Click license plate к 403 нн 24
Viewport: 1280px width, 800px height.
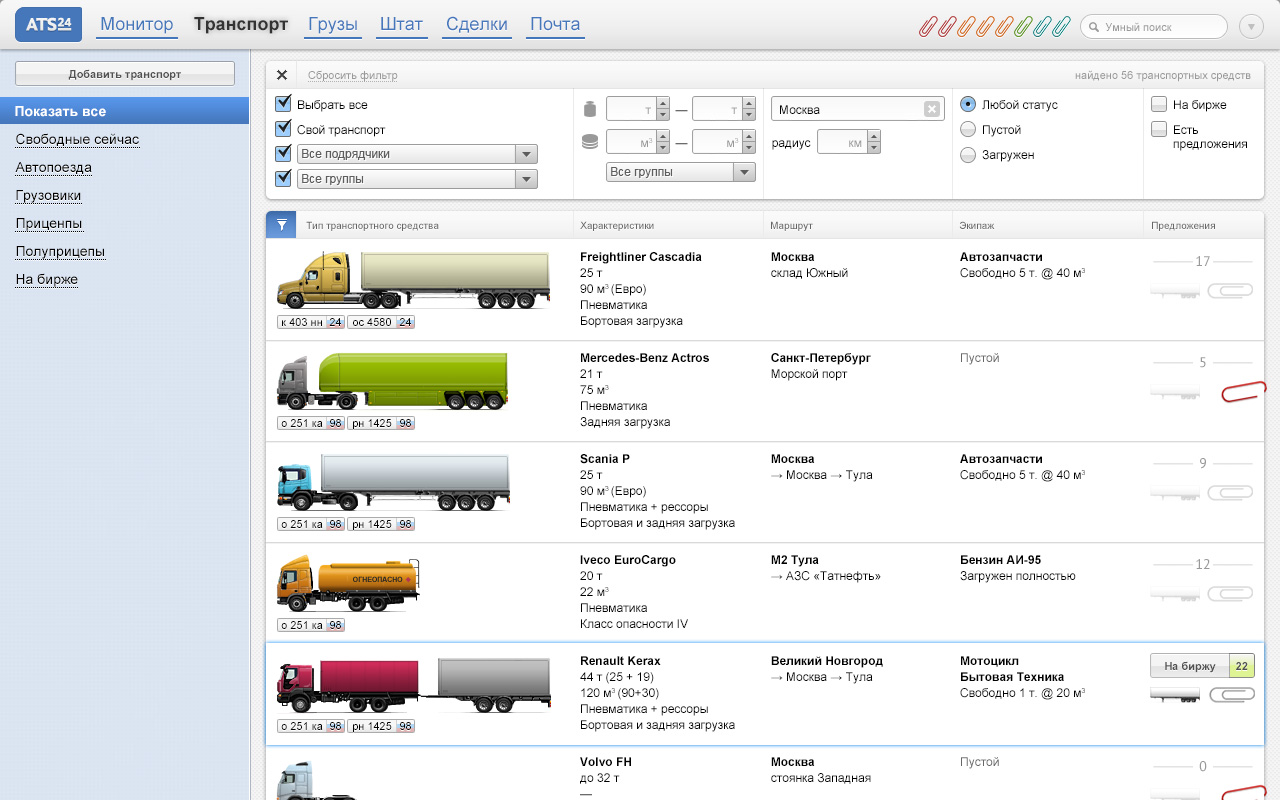point(311,322)
